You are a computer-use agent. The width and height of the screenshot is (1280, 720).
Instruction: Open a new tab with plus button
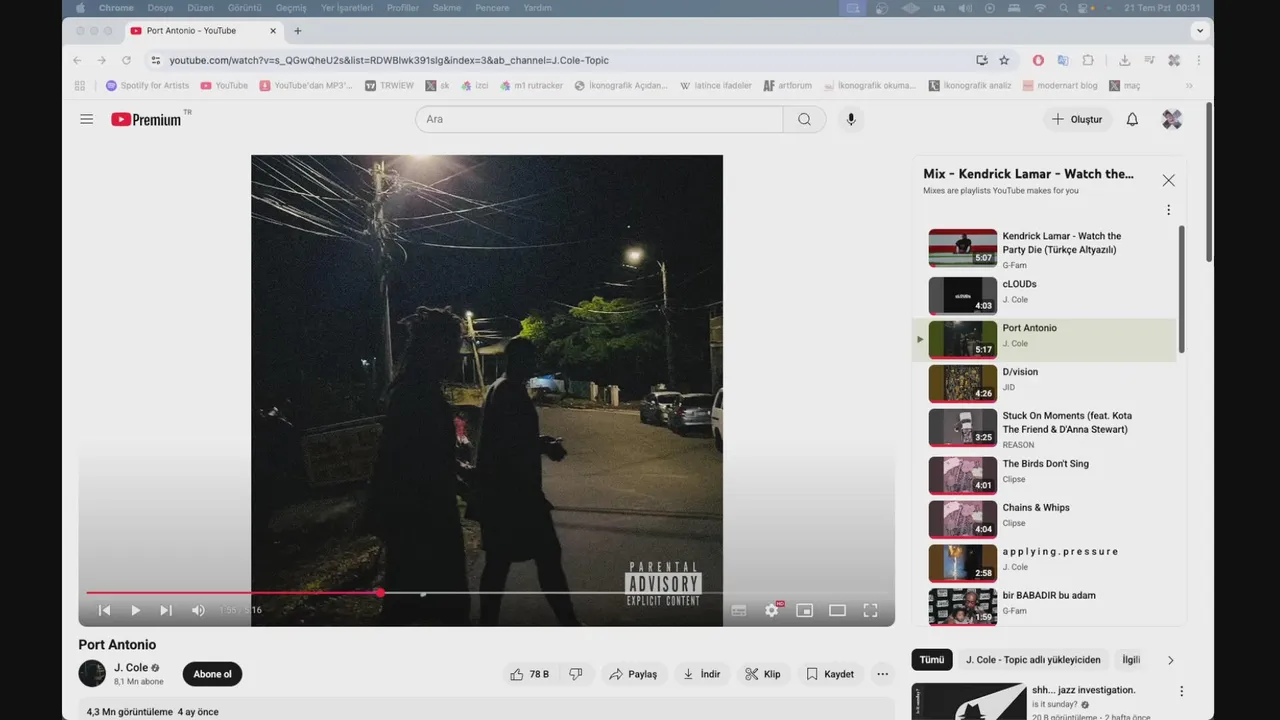[297, 31]
